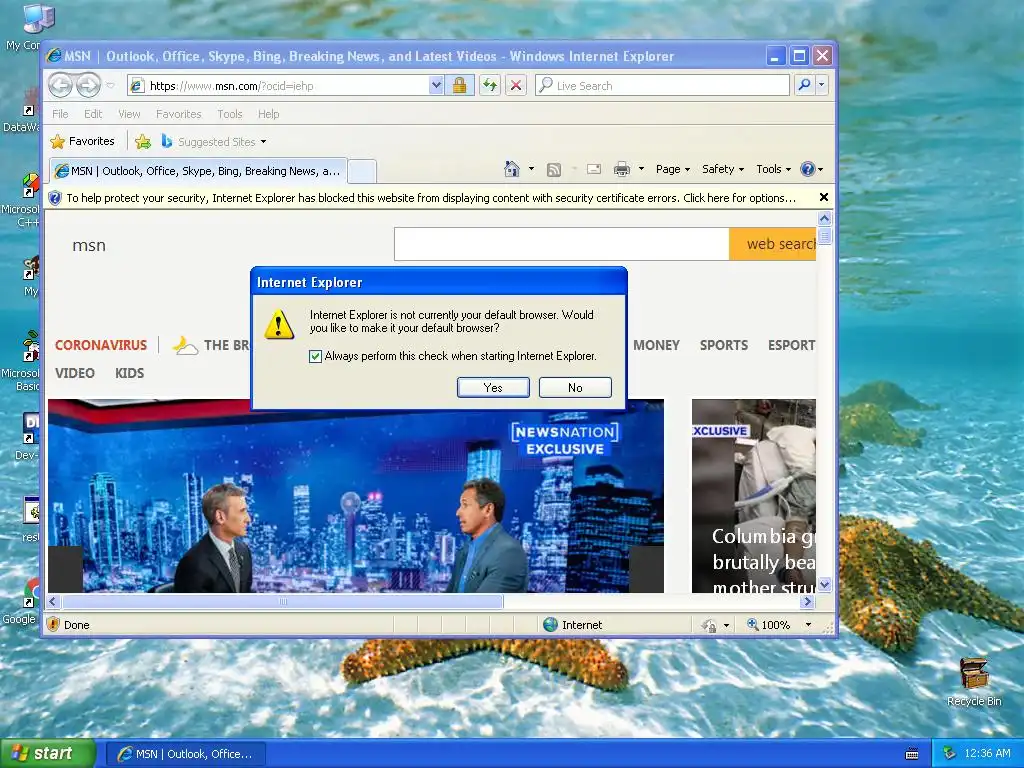This screenshot has width=1024, height=768.
Task: Click the MSN taskbar window button
Action: [185, 754]
